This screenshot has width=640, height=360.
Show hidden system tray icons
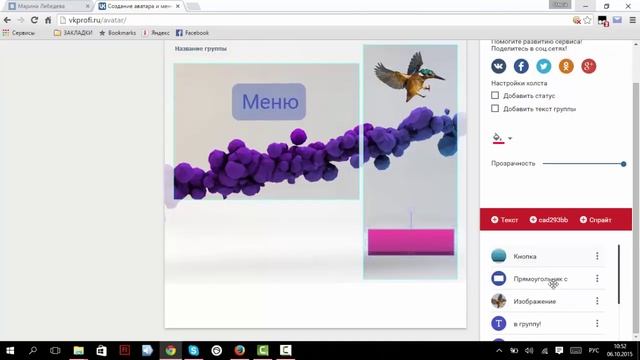499,351
